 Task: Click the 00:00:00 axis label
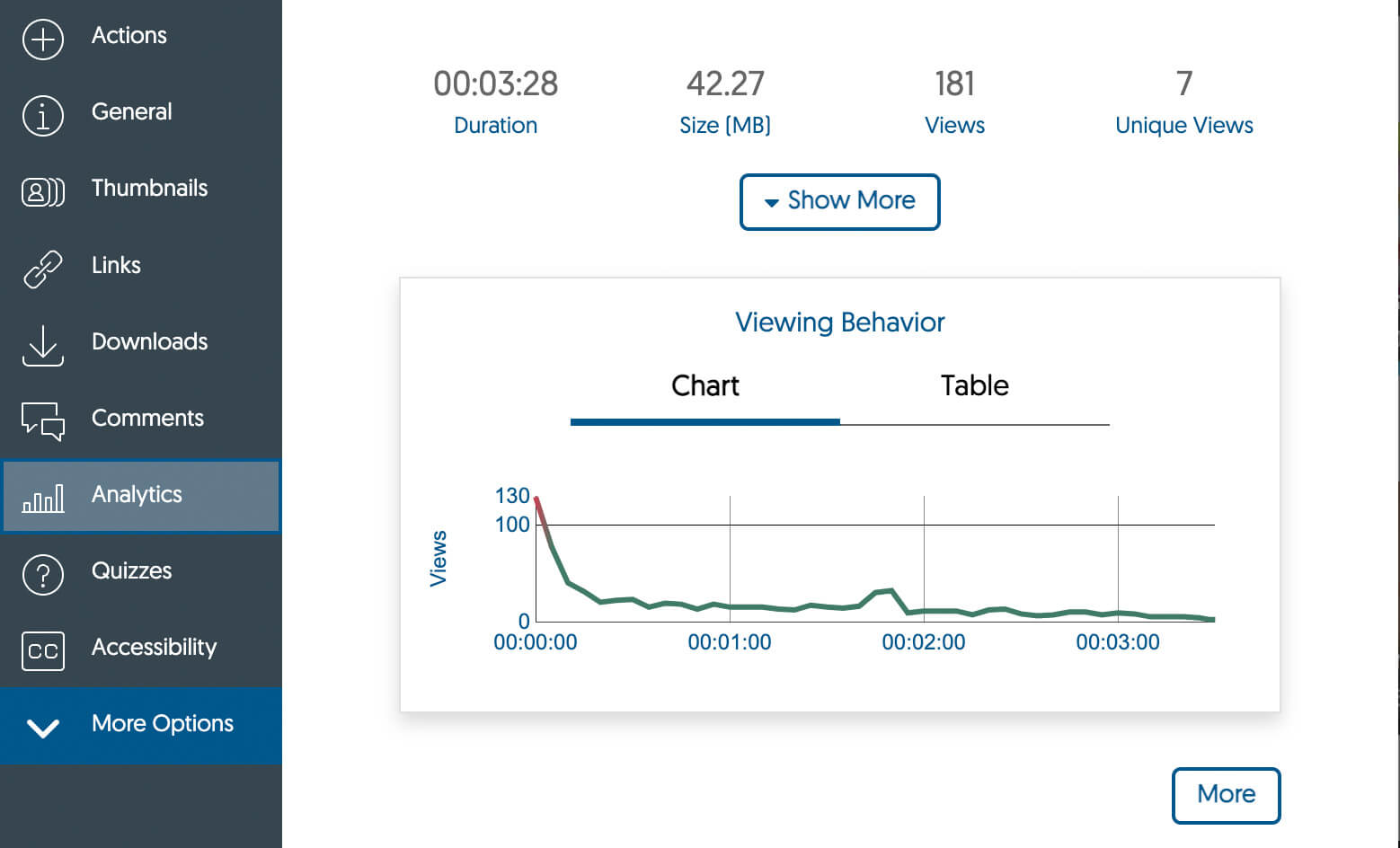point(536,642)
